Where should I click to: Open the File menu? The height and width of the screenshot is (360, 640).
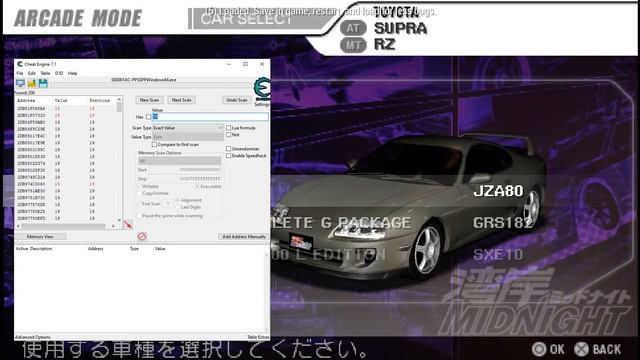click(x=20, y=73)
